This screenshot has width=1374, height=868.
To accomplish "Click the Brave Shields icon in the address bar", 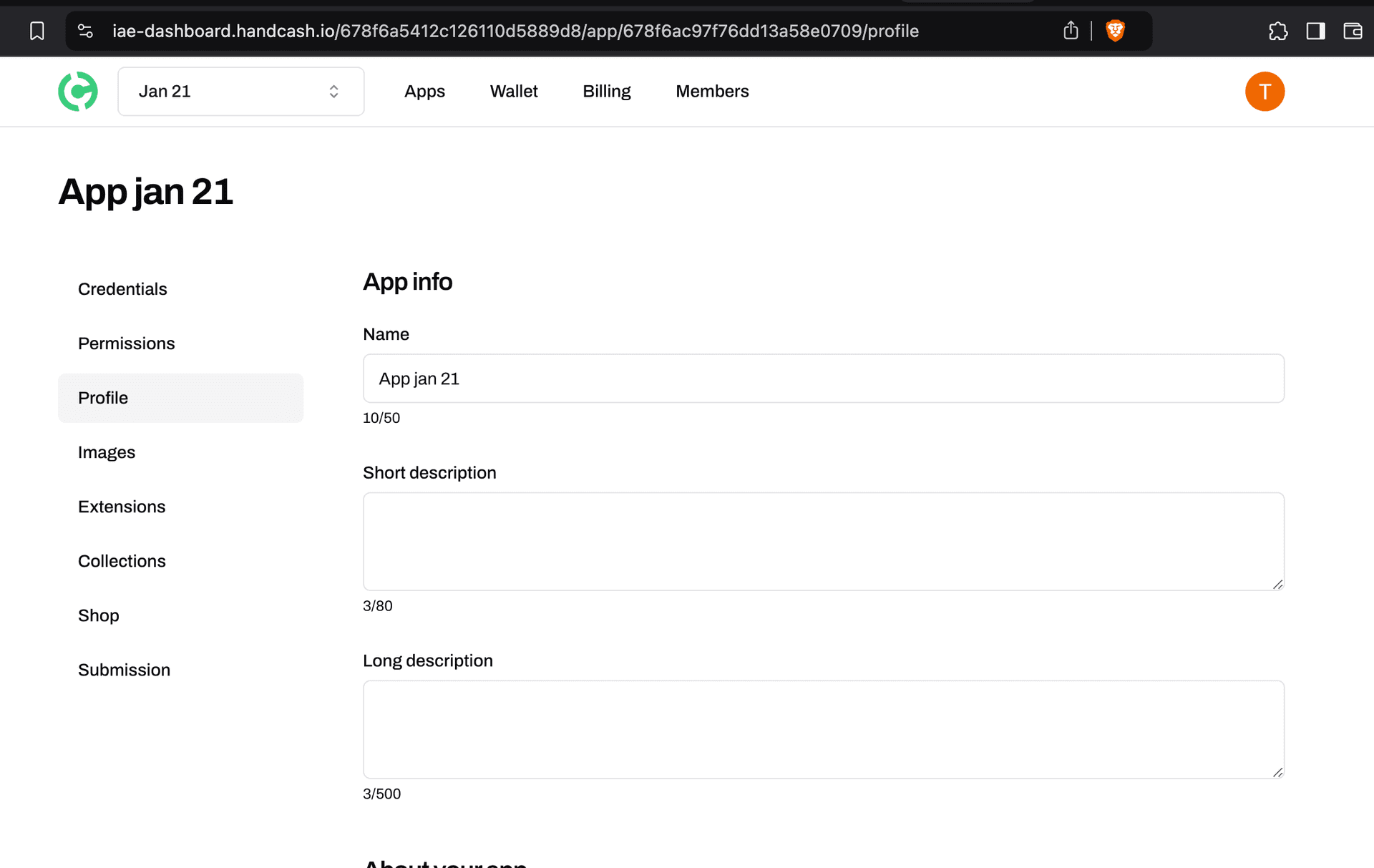I will (x=1116, y=31).
